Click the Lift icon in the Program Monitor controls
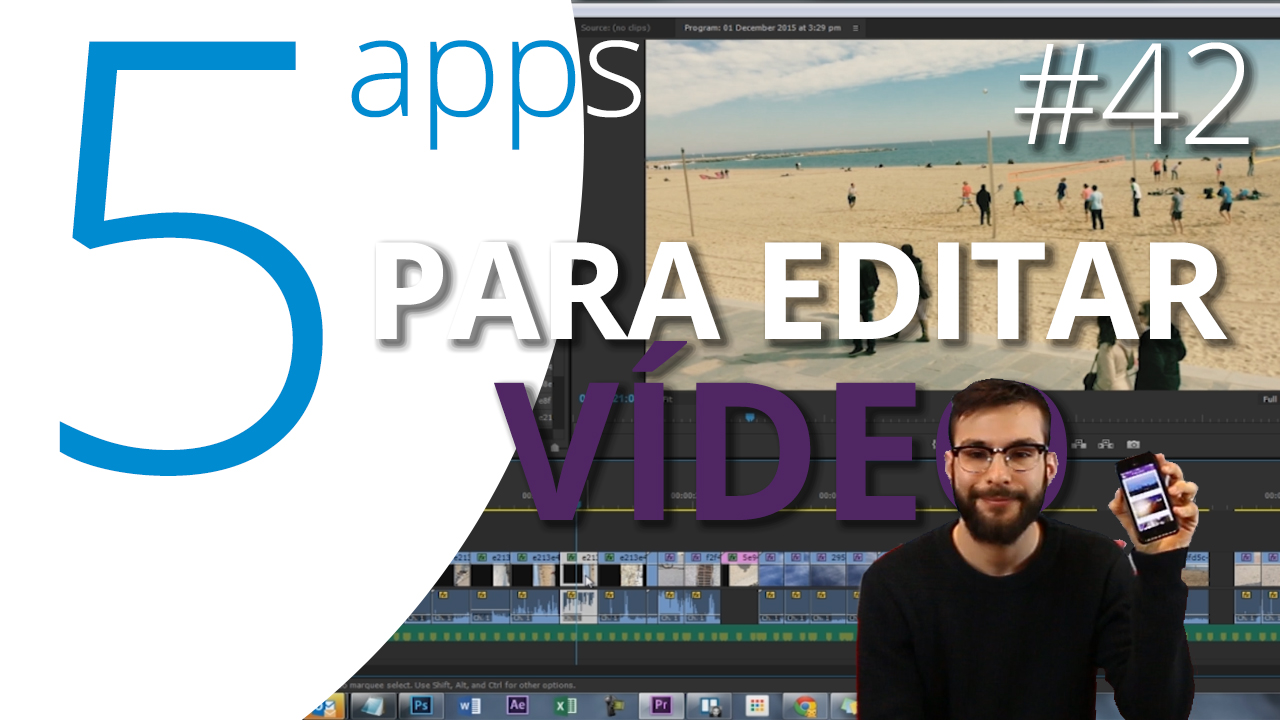1280x720 pixels. pyautogui.click(x=1080, y=444)
